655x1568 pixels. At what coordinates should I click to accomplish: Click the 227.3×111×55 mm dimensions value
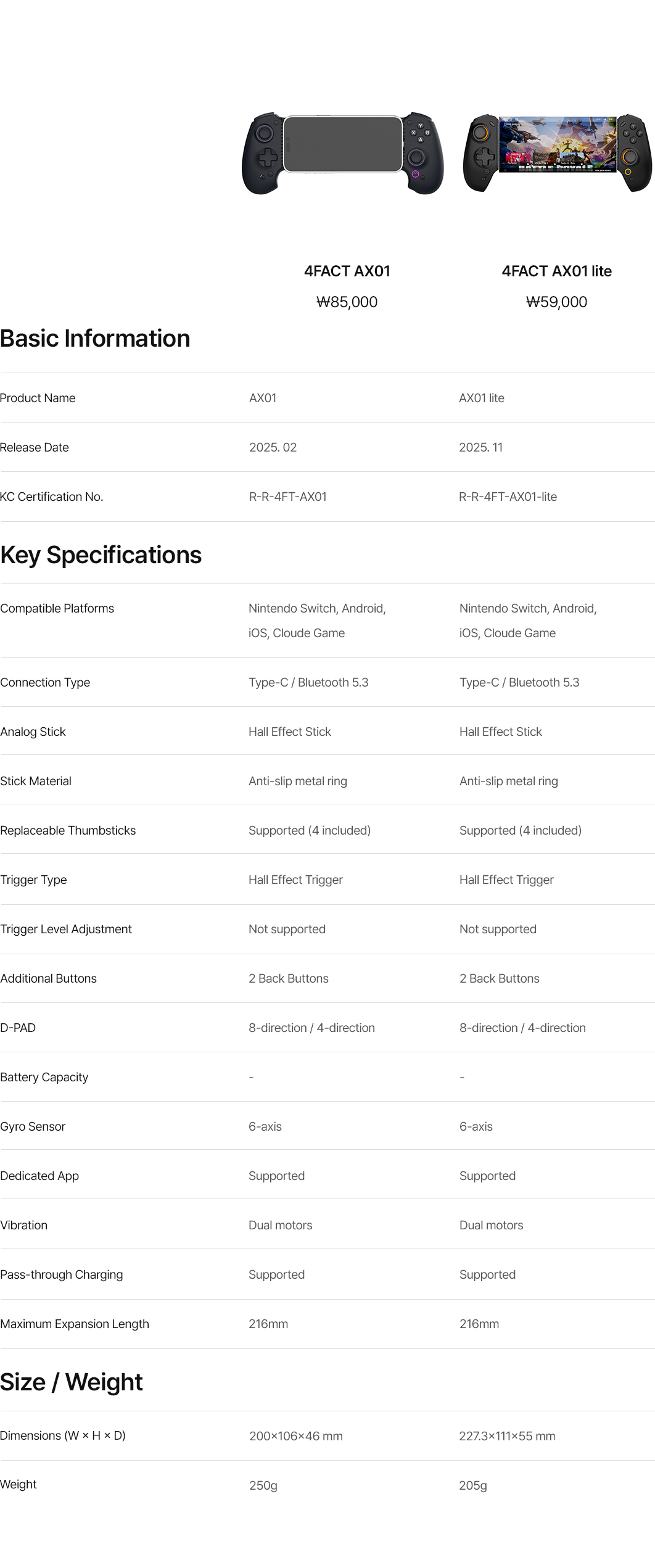click(507, 1436)
